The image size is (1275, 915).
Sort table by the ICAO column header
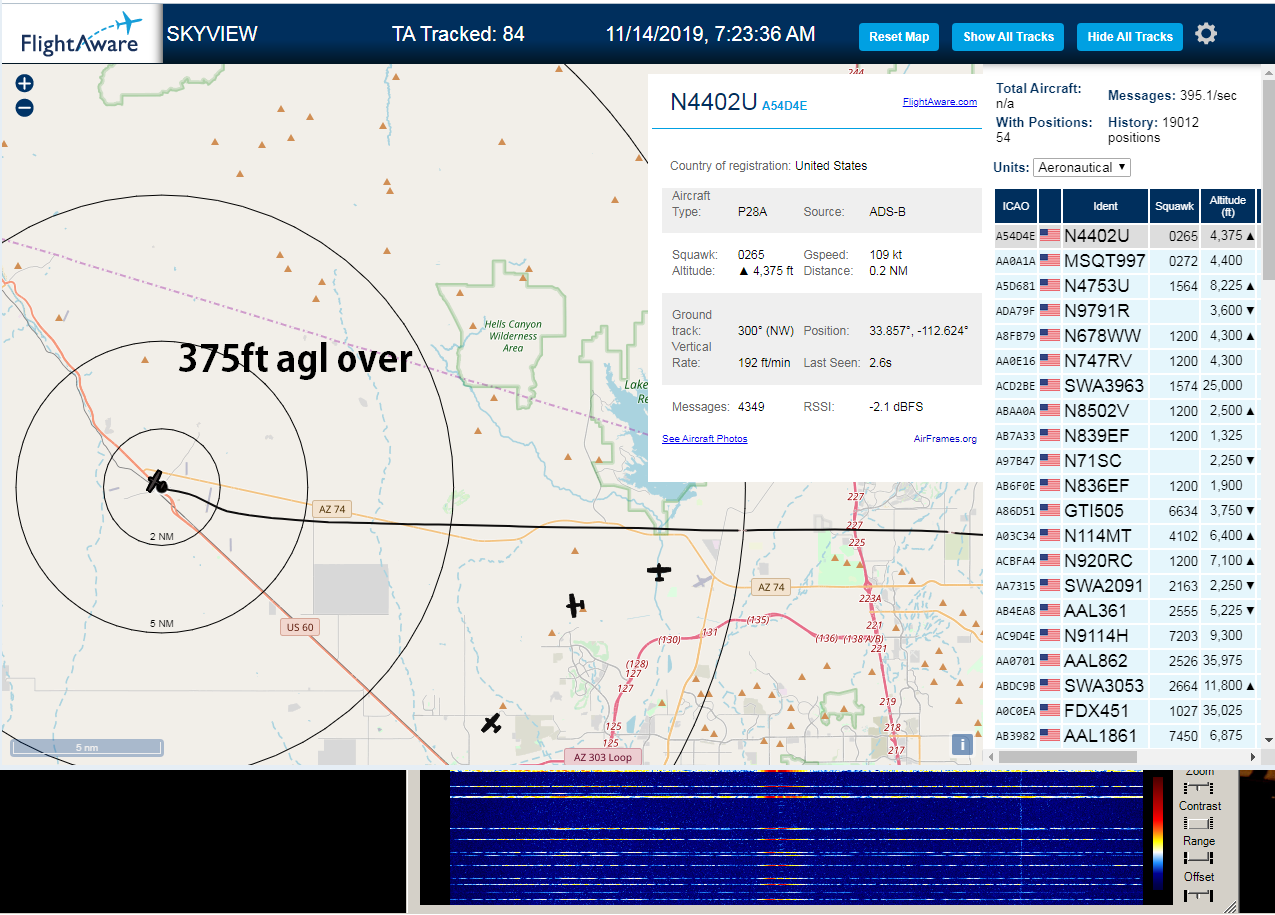click(x=1016, y=206)
